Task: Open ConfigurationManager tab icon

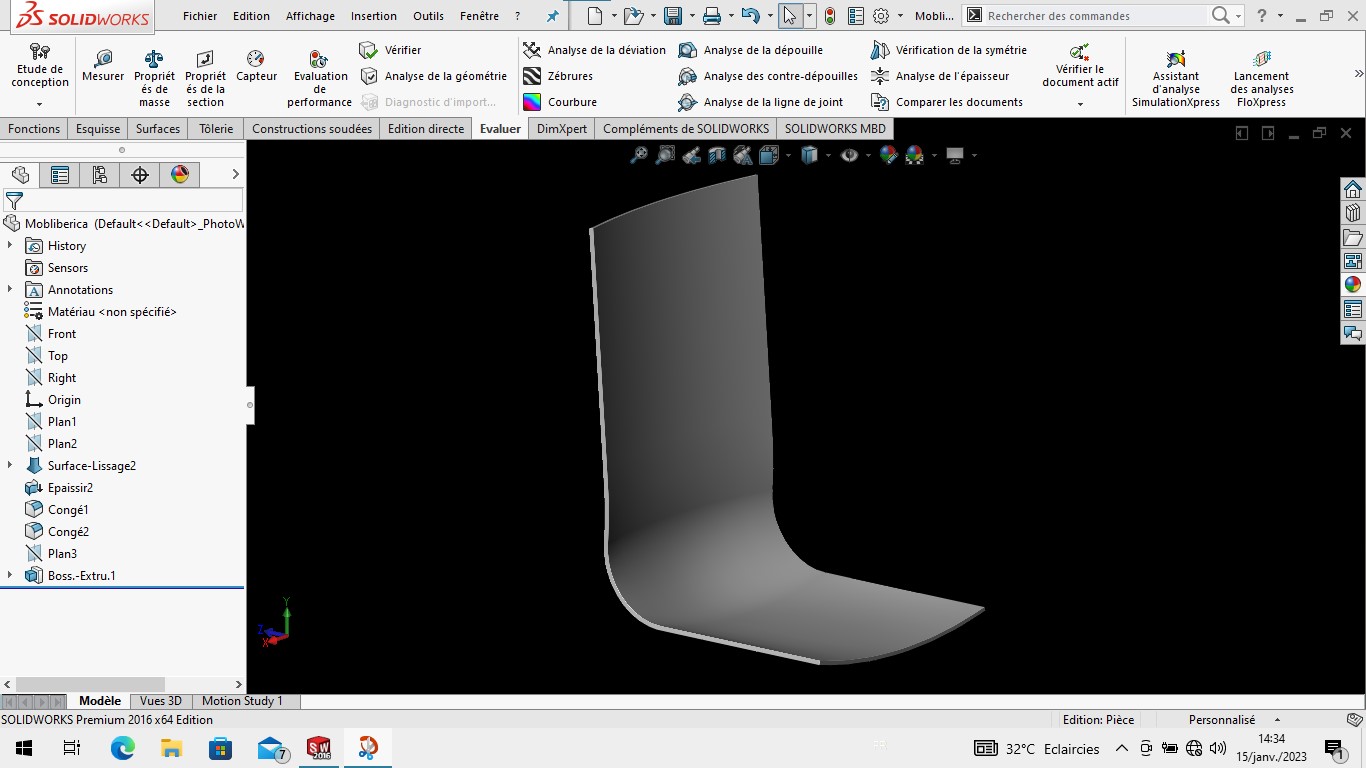Action: tap(100, 175)
